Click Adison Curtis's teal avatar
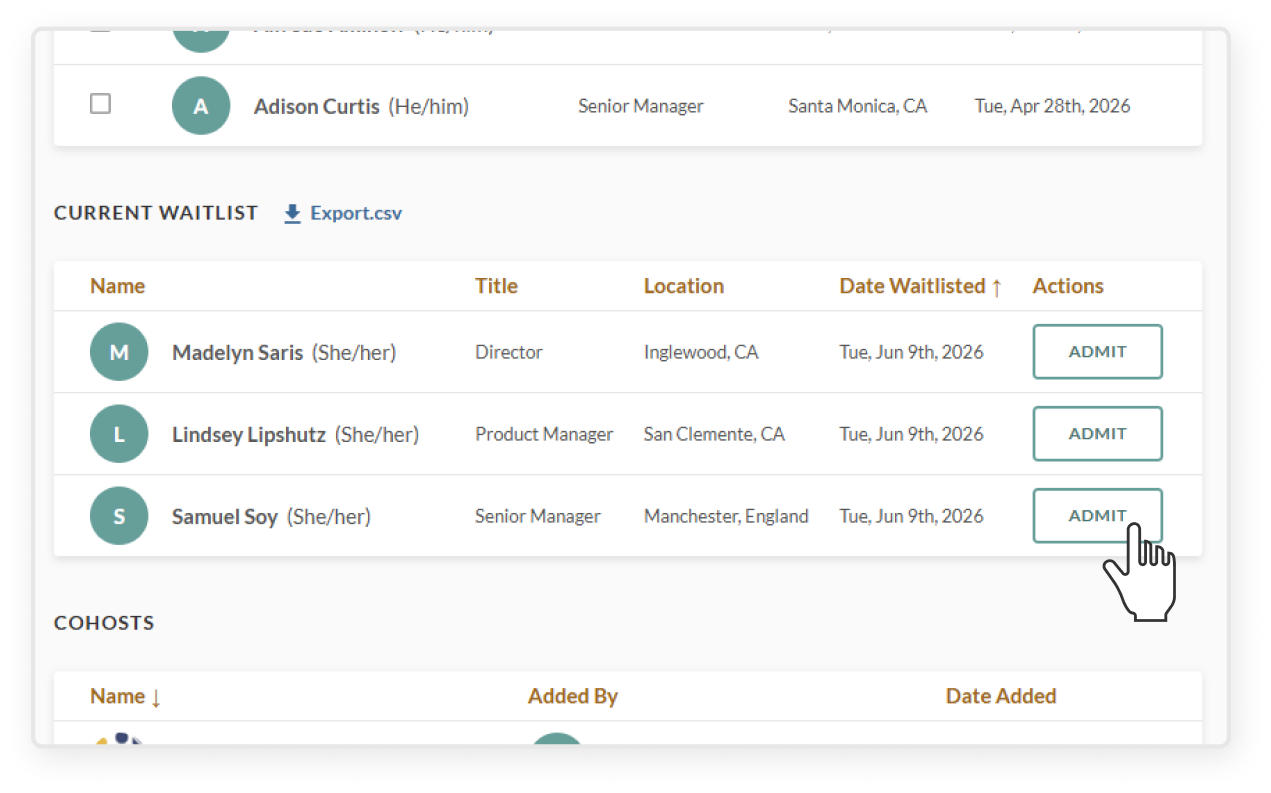Viewport: 1271px width, 793px height. [x=201, y=106]
